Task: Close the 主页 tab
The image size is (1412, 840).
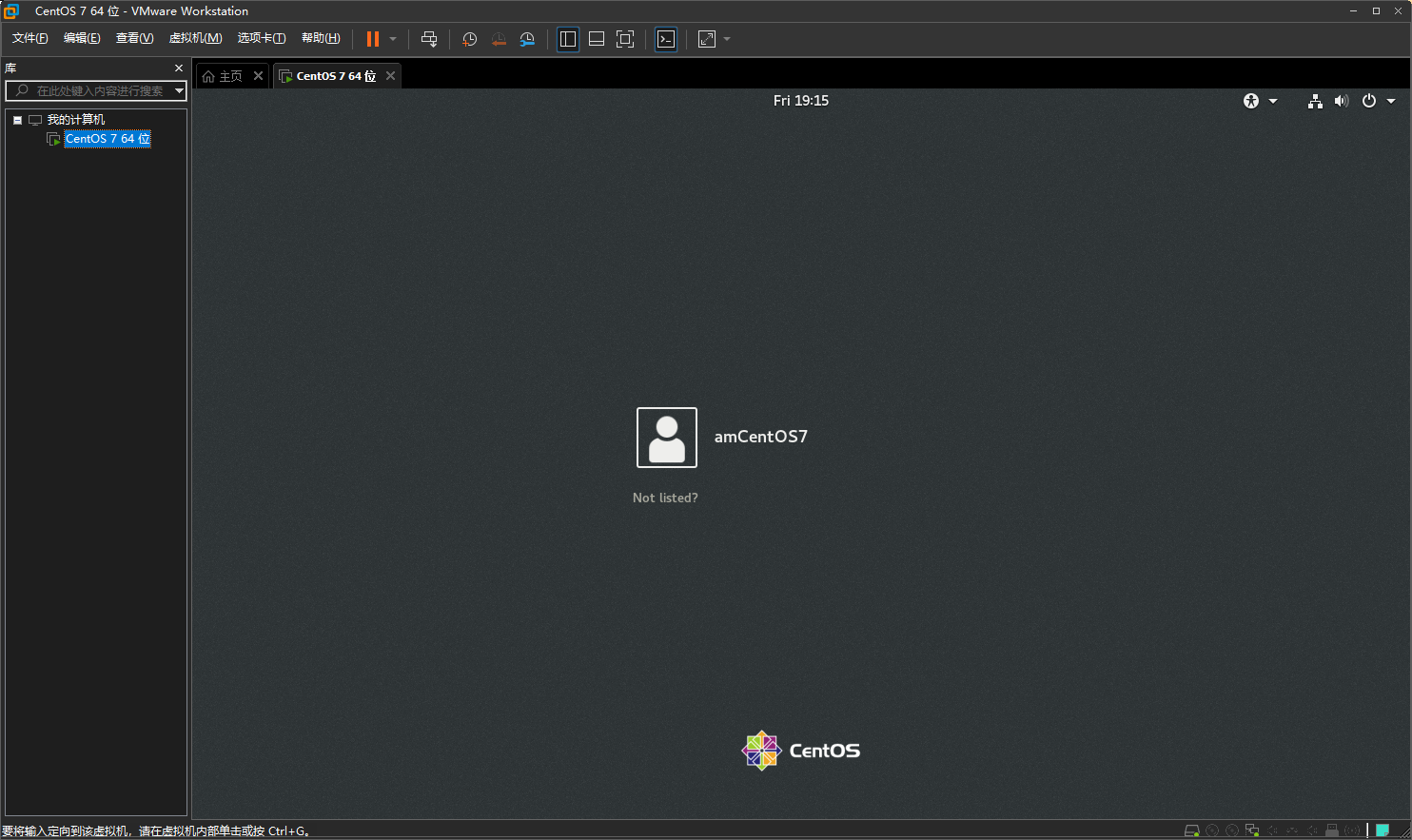Action: 258,76
